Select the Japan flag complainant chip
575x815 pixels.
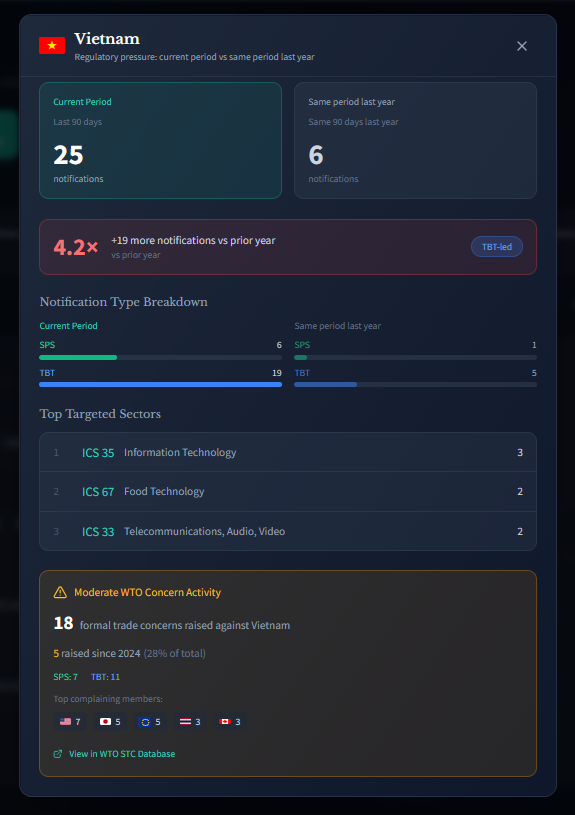coord(110,721)
